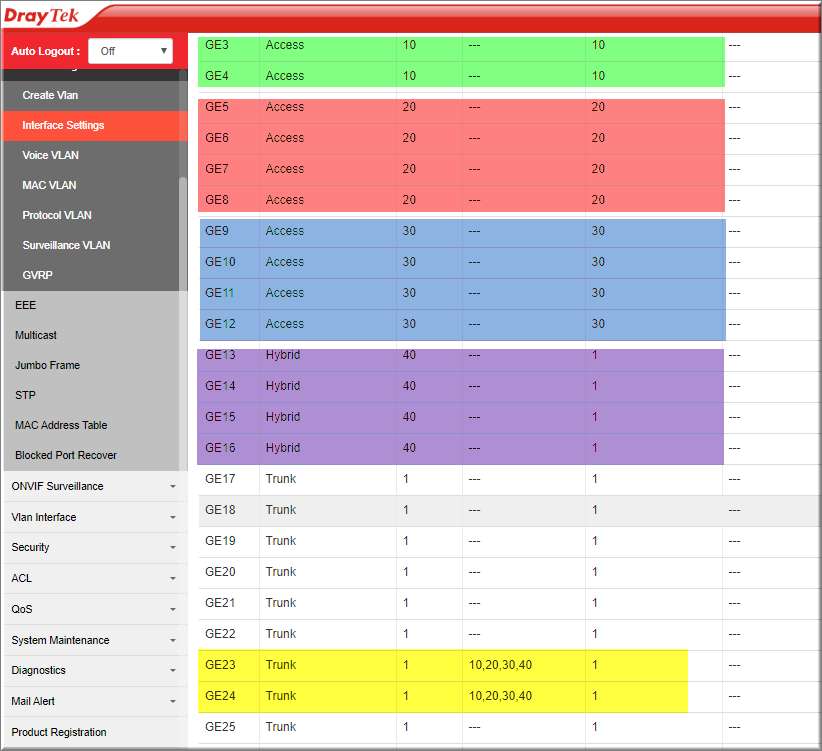This screenshot has width=822, height=751.
Task: Click Trunk mode cell in GE17 row
Action: (328, 479)
